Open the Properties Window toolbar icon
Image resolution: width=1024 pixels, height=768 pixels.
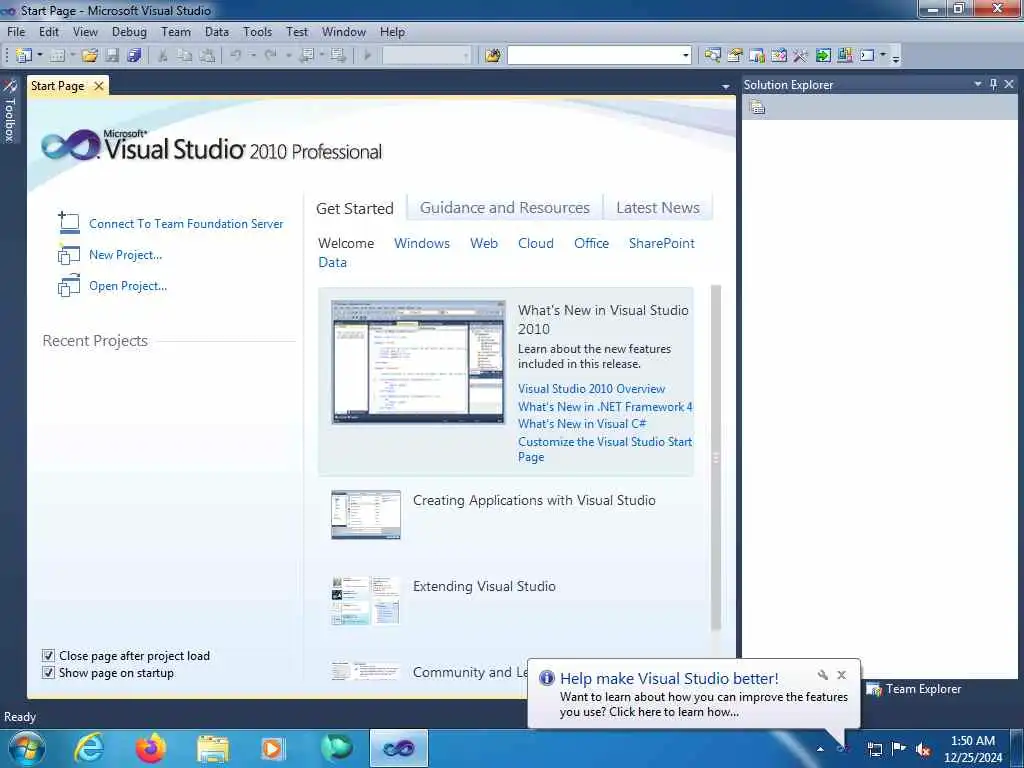[x=735, y=56]
